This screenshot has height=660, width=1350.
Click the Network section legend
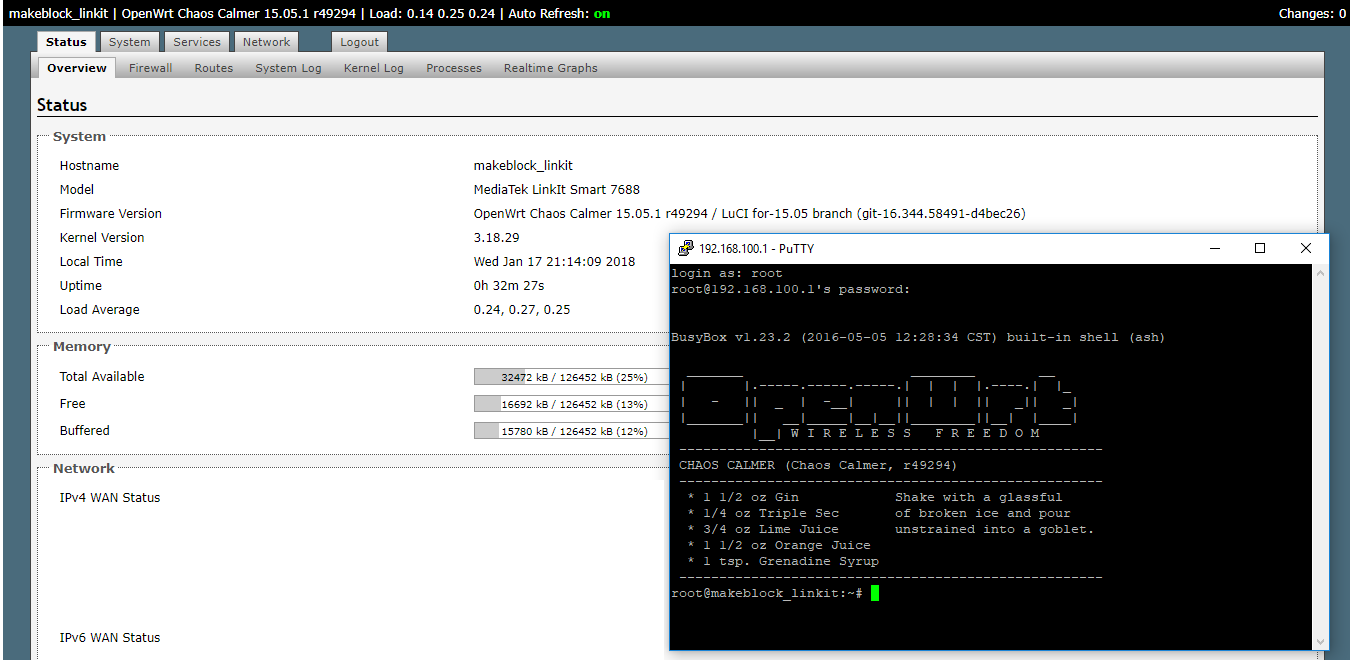84,468
